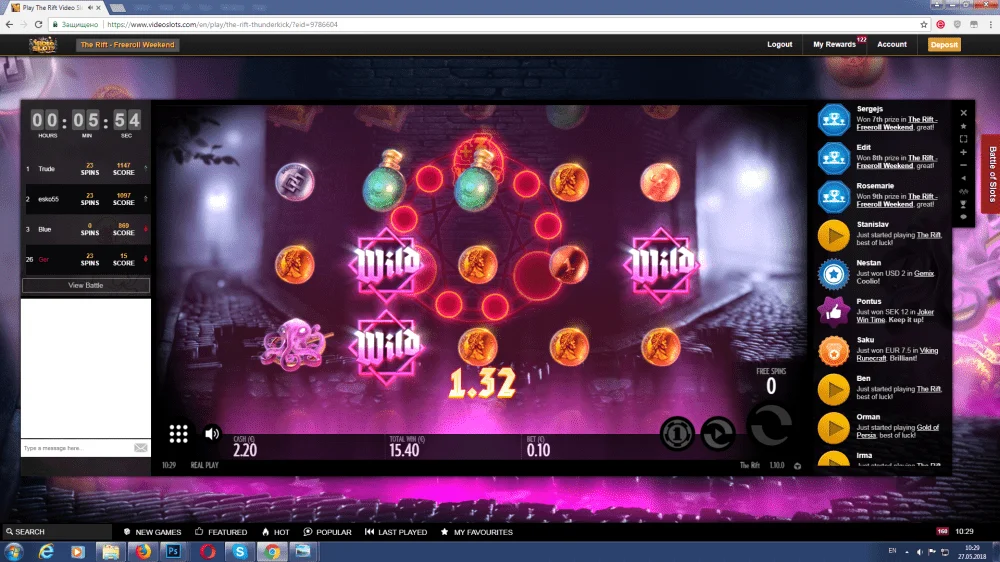1000x562 pixels.
Task: Open Viking Runecraft link in Saku's entry
Action: 897,354
